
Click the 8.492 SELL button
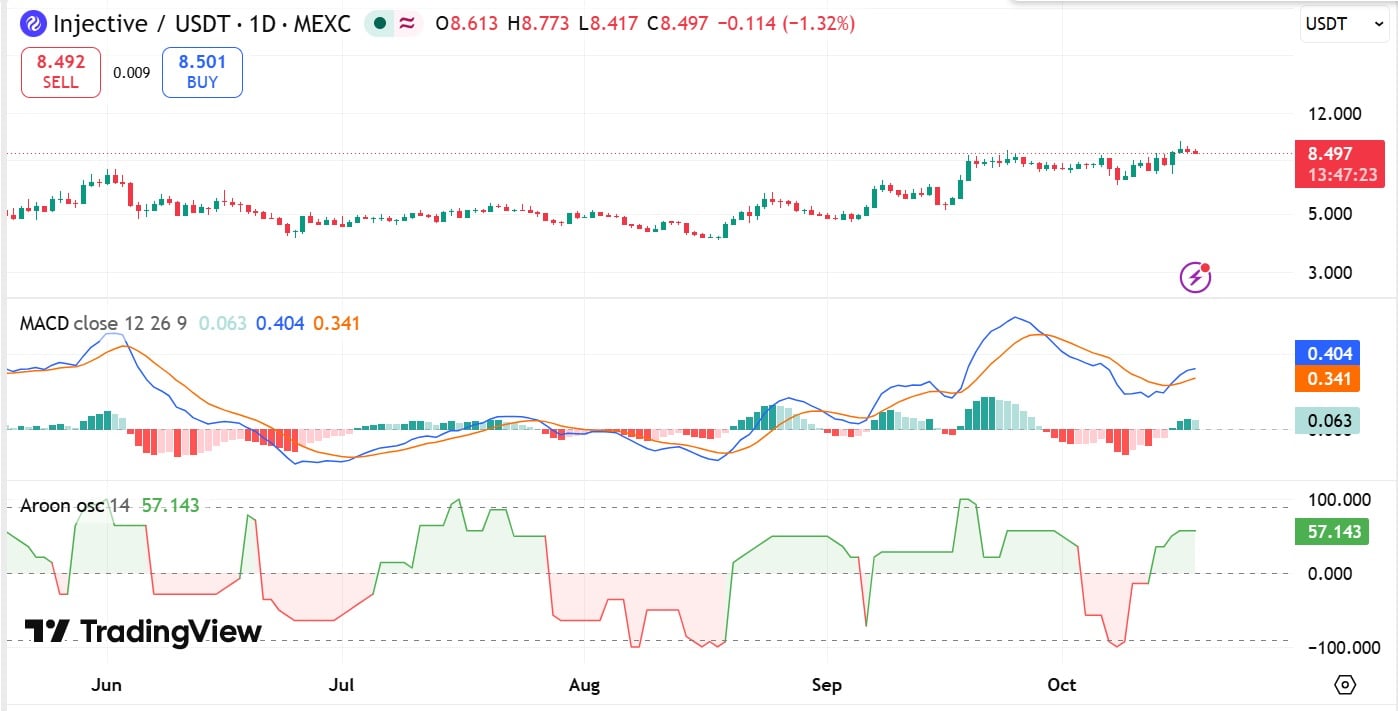point(60,72)
